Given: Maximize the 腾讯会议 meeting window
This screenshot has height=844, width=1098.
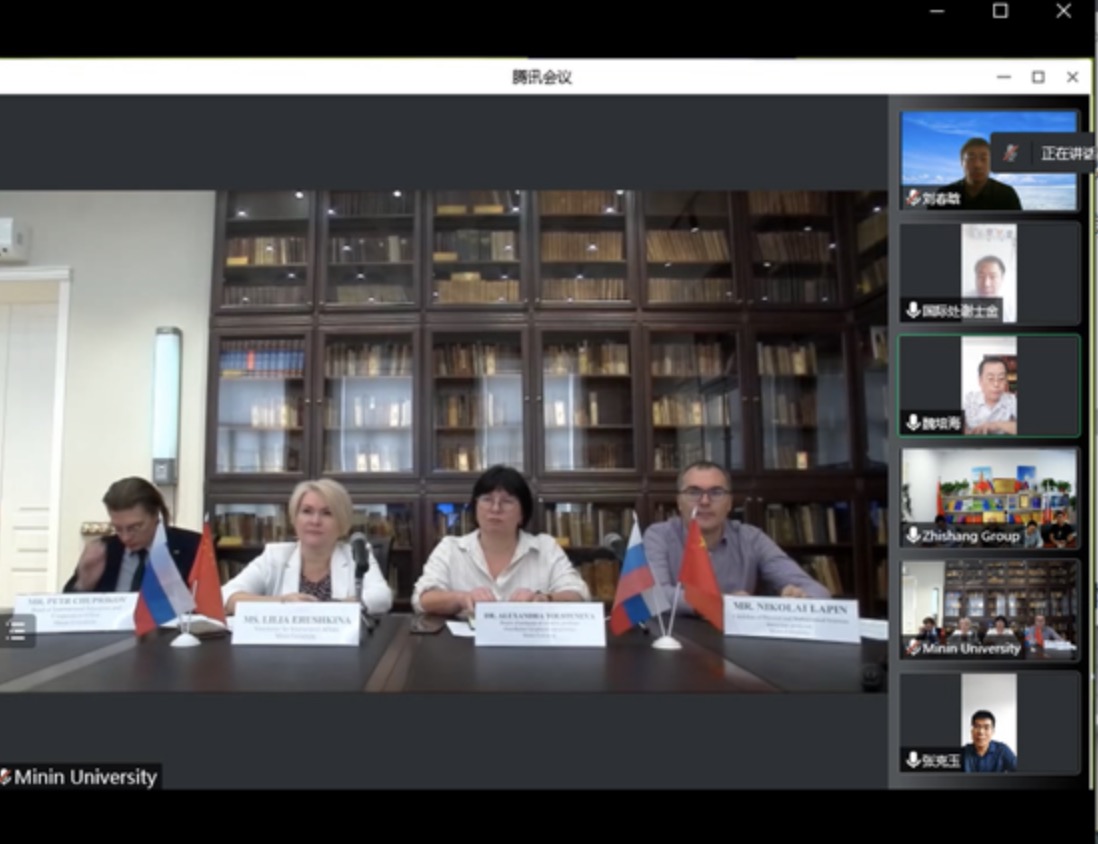Looking at the screenshot, I should coord(1038,77).
